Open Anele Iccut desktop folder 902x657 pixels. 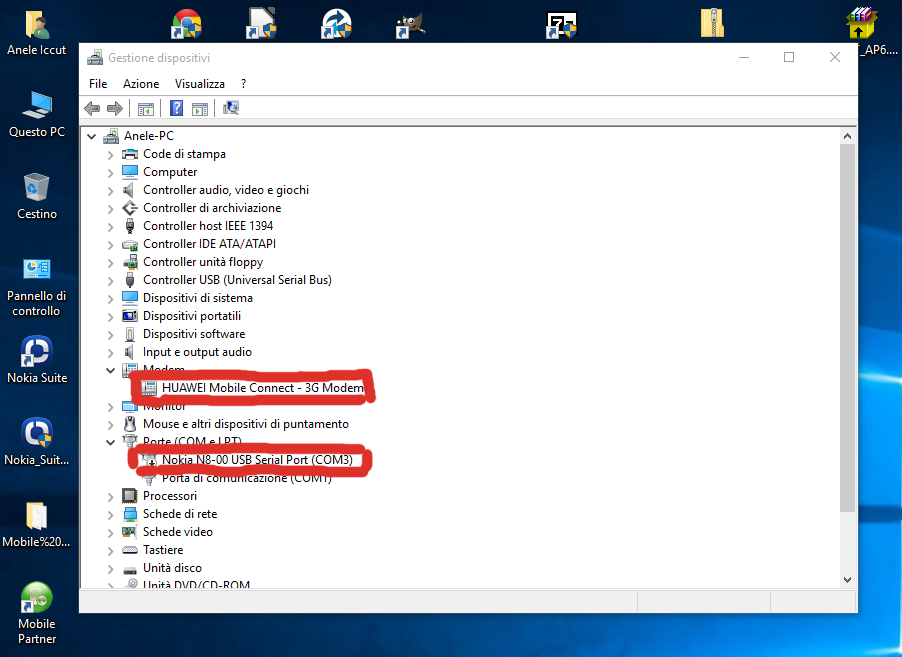[x=37, y=33]
